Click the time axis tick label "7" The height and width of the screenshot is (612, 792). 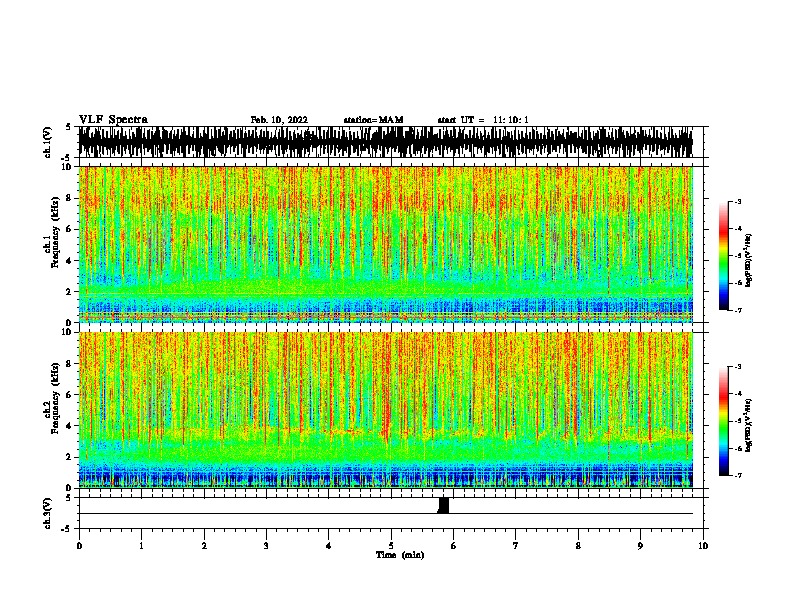click(516, 546)
